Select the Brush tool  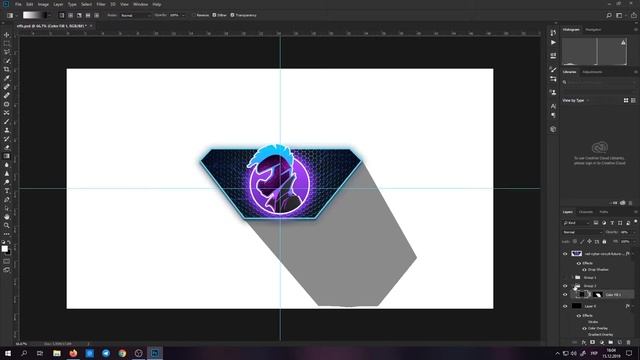[x=7, y=121]
